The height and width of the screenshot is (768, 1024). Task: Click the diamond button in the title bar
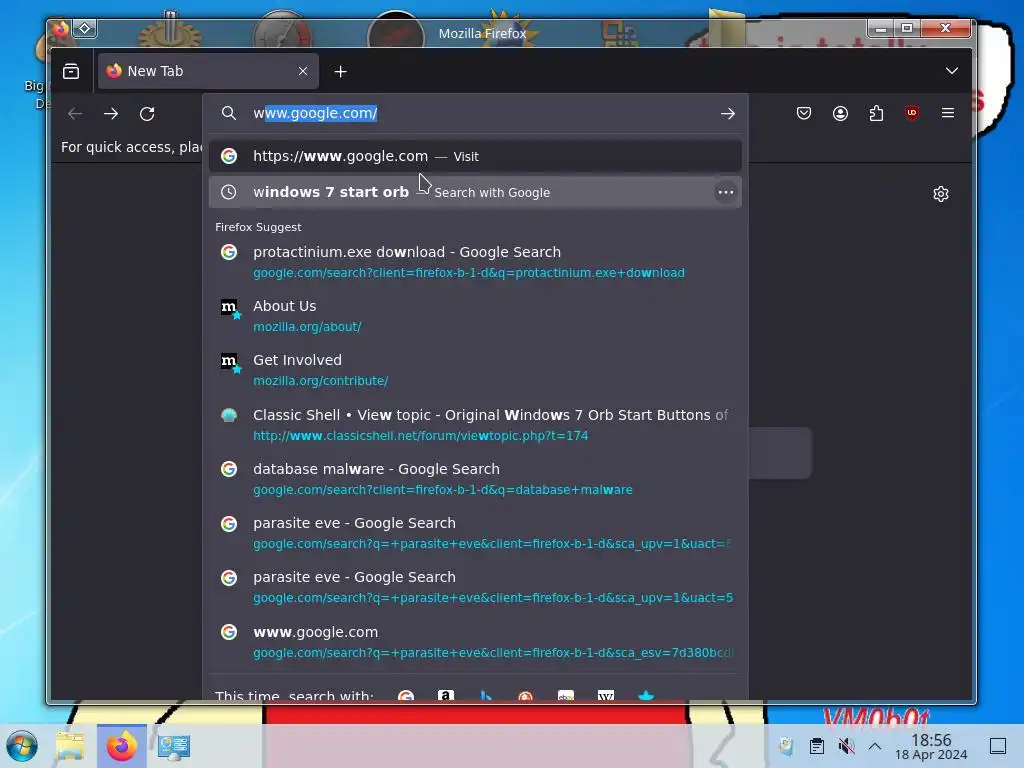pyautogui.click(x=85, y=29)
